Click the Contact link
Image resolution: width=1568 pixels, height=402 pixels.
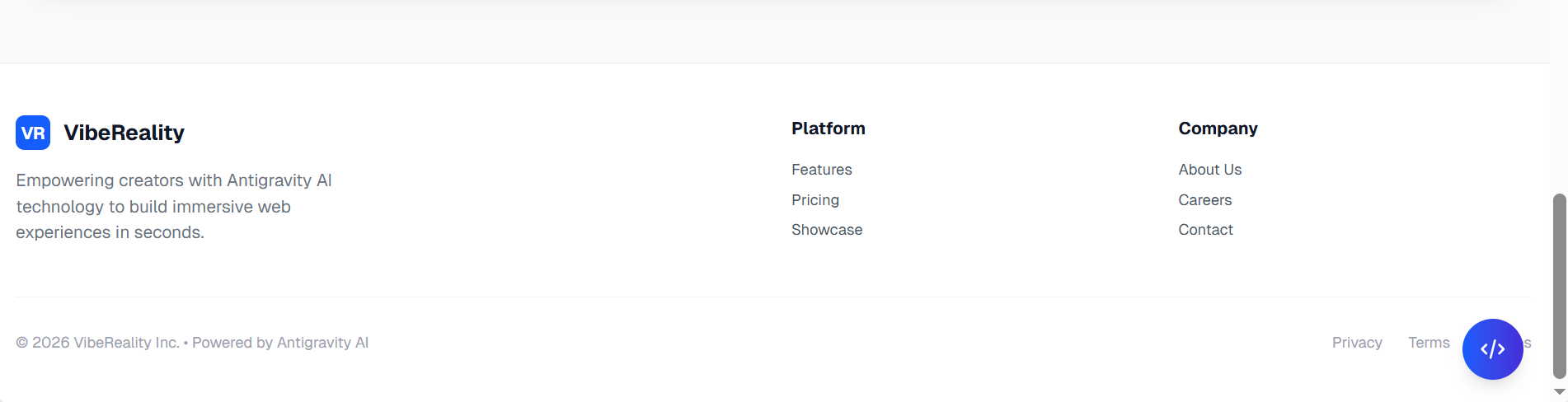point(1205,230)
